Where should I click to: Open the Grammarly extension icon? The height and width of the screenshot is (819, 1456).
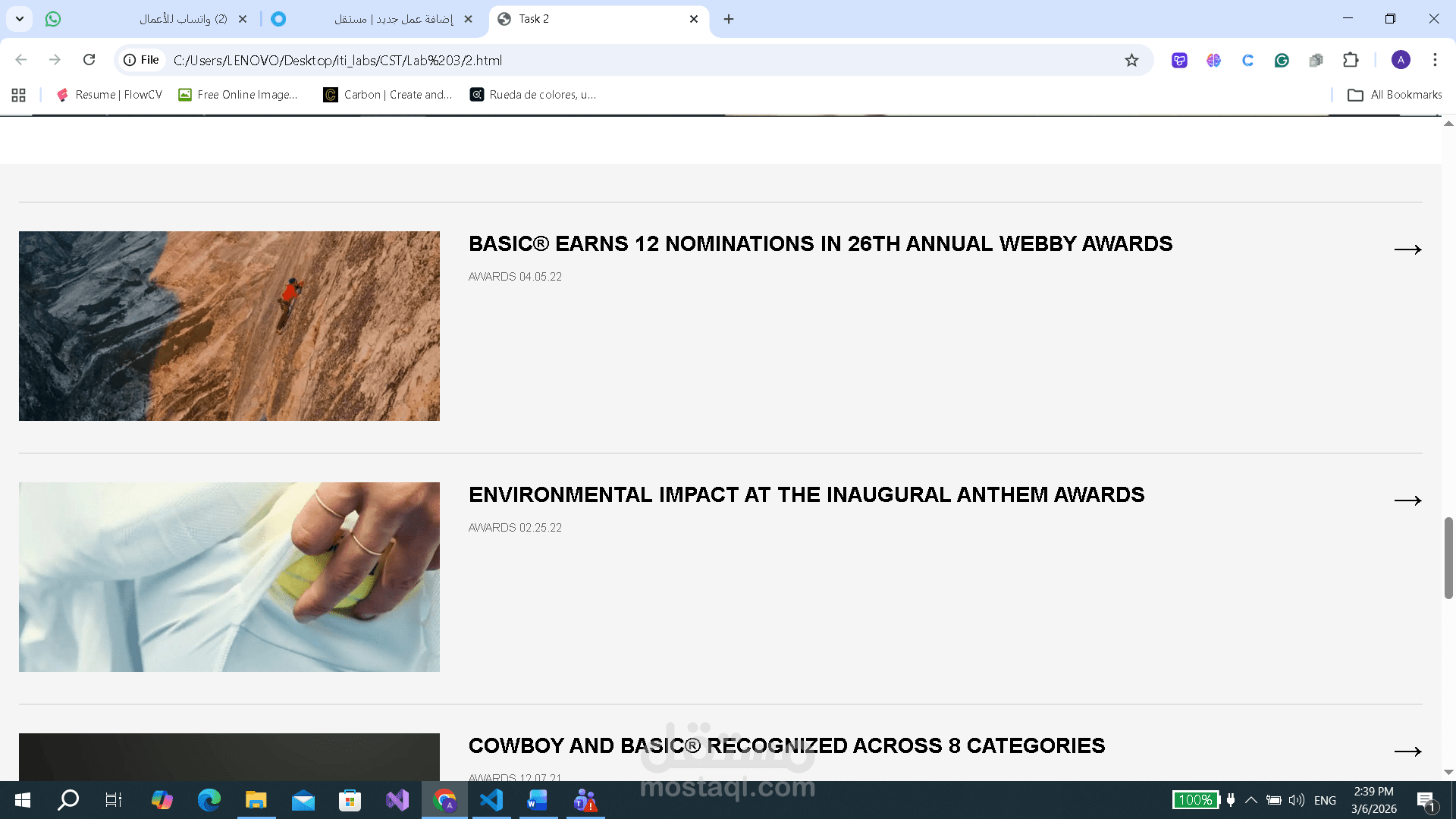1282,61
